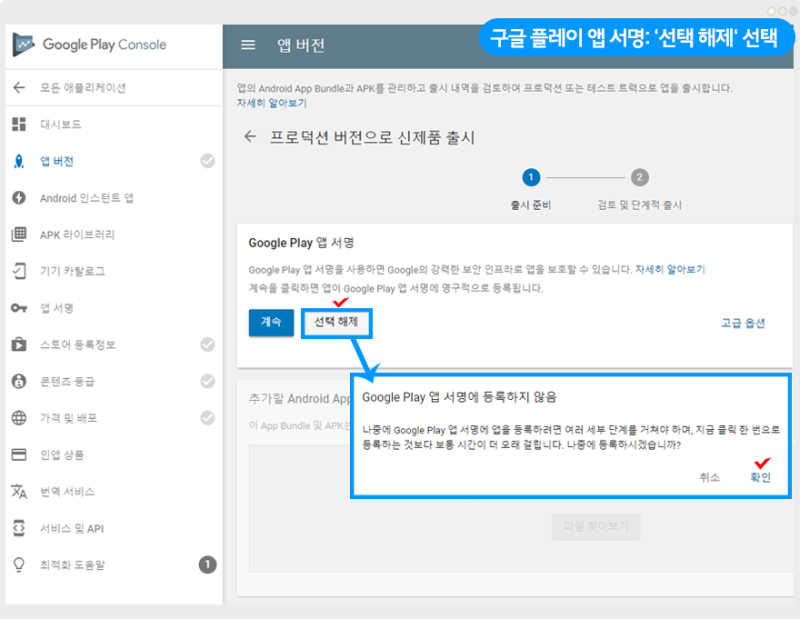This screenshot has height=619, width=800.
Task: Click the translate icon for 번역 서비스
Action: (x=19, y=491)
